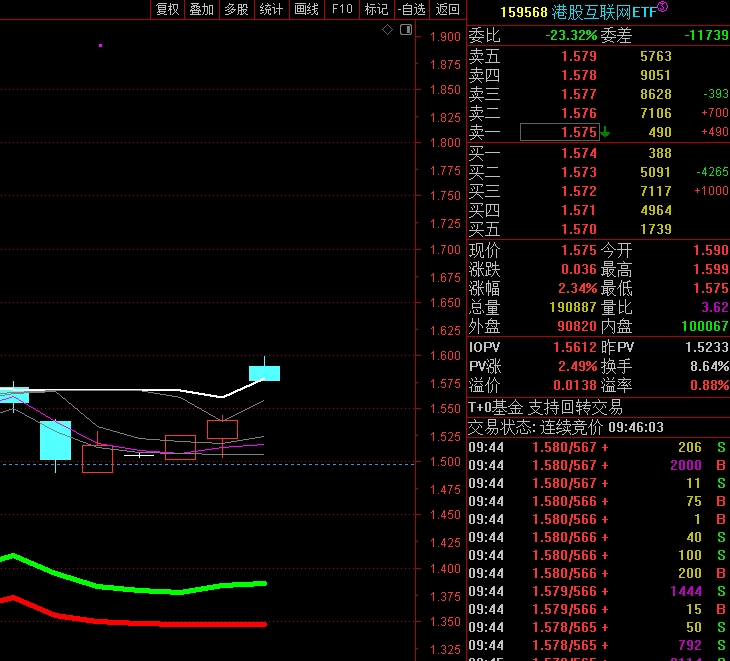Remove from watchlist via -自选
Image resolution: width=730 pixels, height=661 pixels.
pos(412,9)
